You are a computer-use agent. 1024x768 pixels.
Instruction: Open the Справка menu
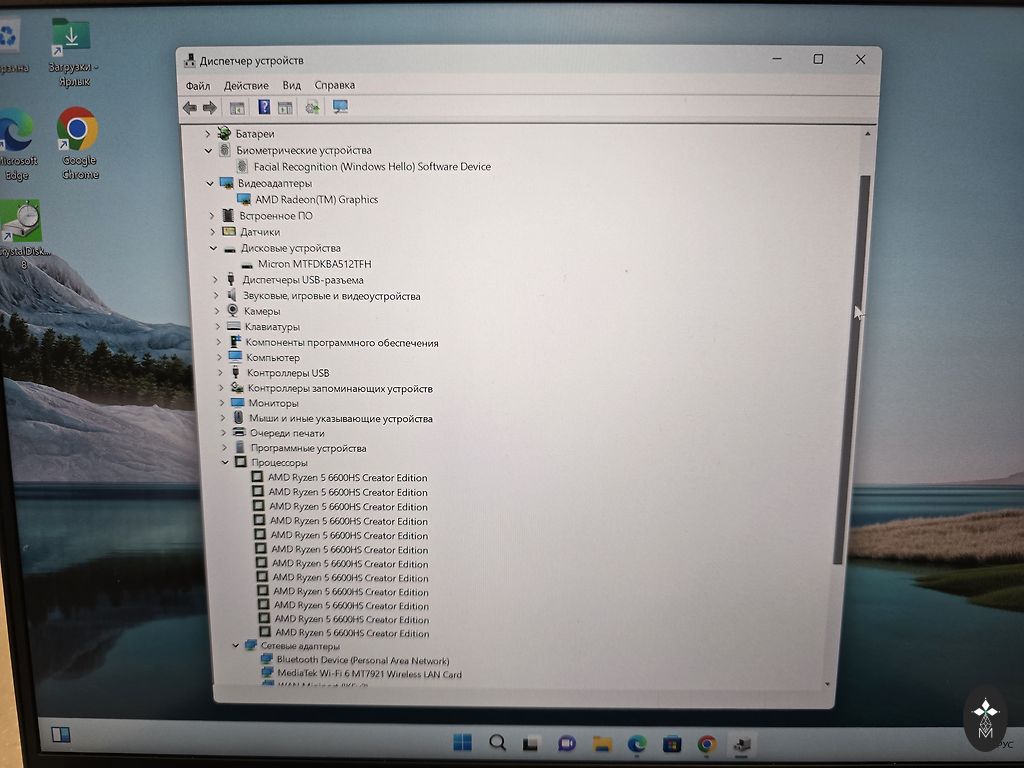(334, 86)
